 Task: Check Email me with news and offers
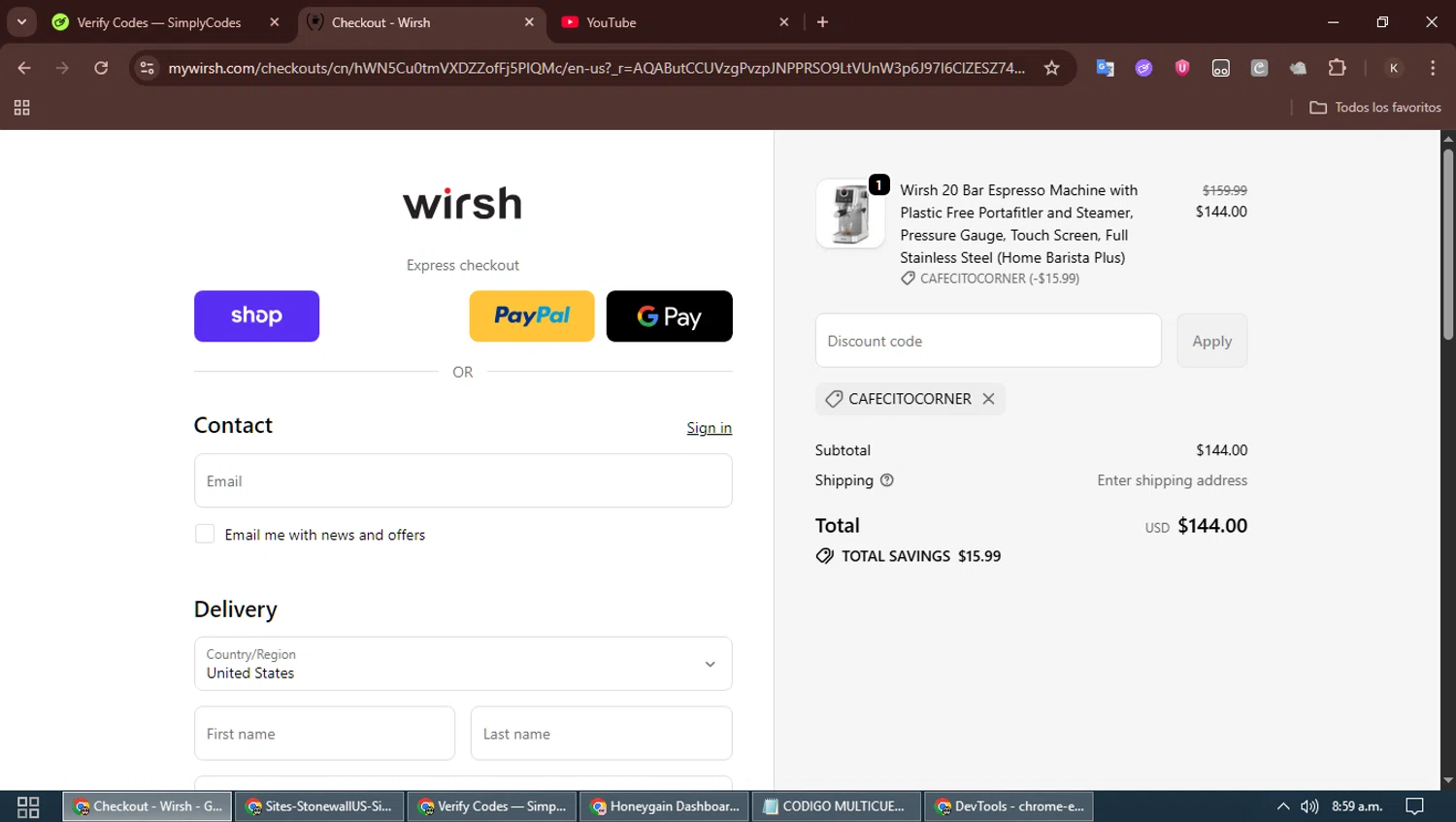[x=205, y=534]
